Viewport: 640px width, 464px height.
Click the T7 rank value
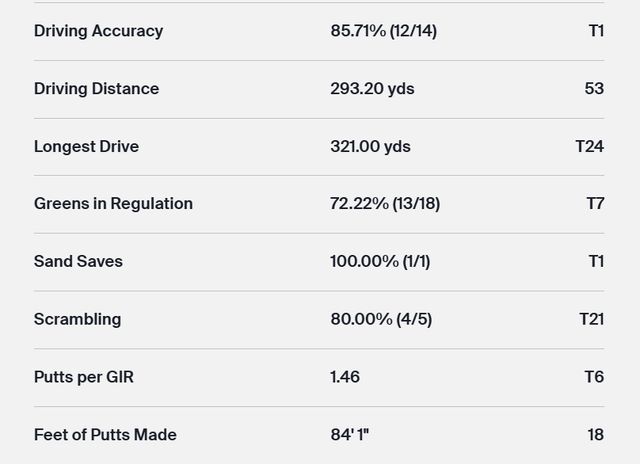point(595,204)
